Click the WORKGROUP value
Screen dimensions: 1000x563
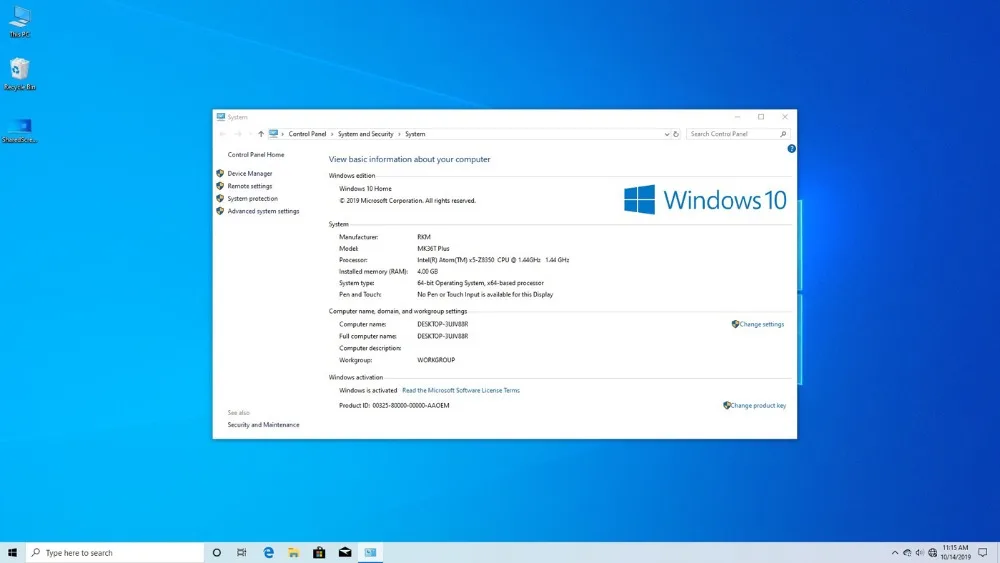[x=436, y=360]
